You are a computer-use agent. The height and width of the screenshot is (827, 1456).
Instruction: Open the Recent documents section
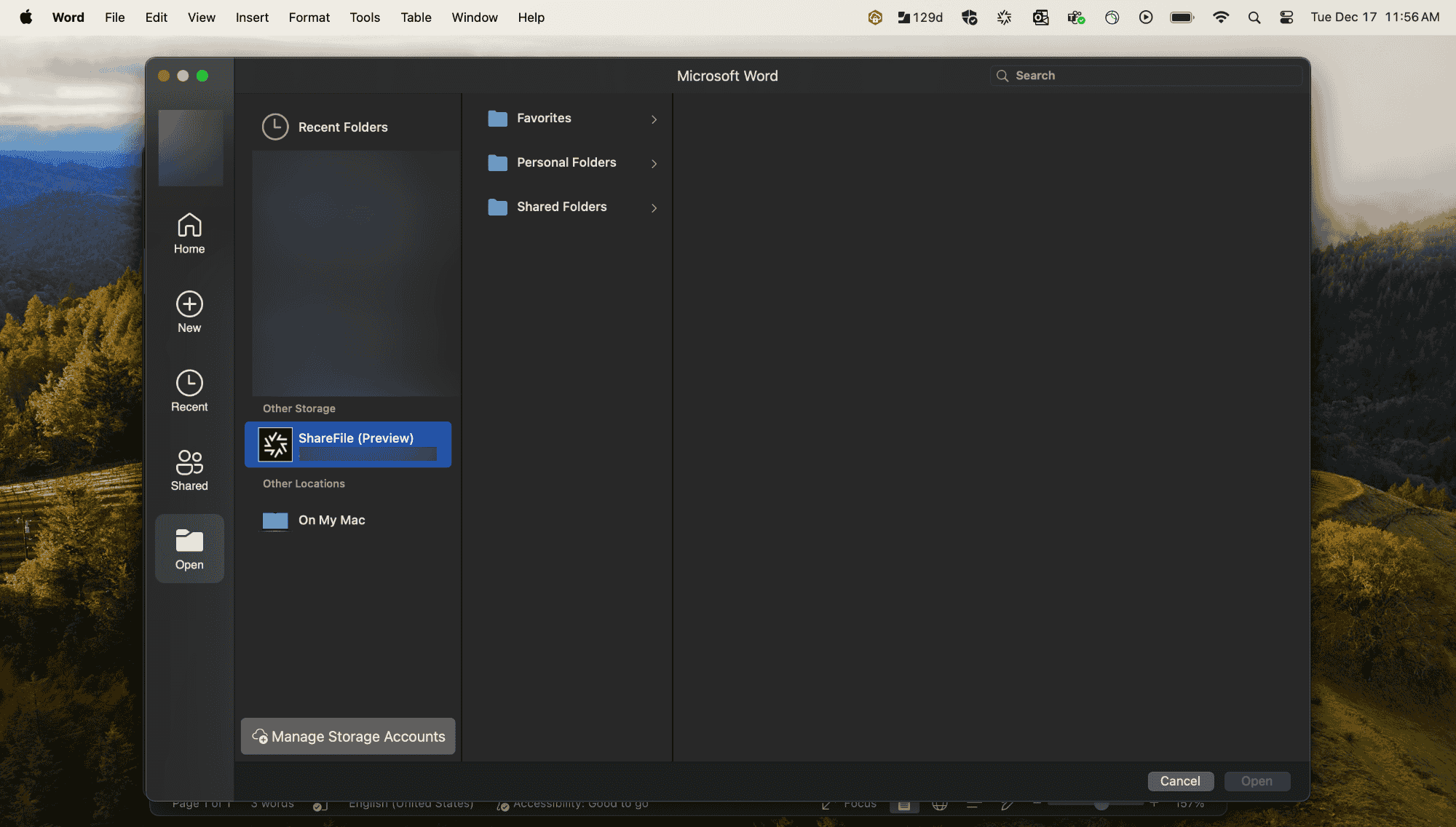point(189,391)
